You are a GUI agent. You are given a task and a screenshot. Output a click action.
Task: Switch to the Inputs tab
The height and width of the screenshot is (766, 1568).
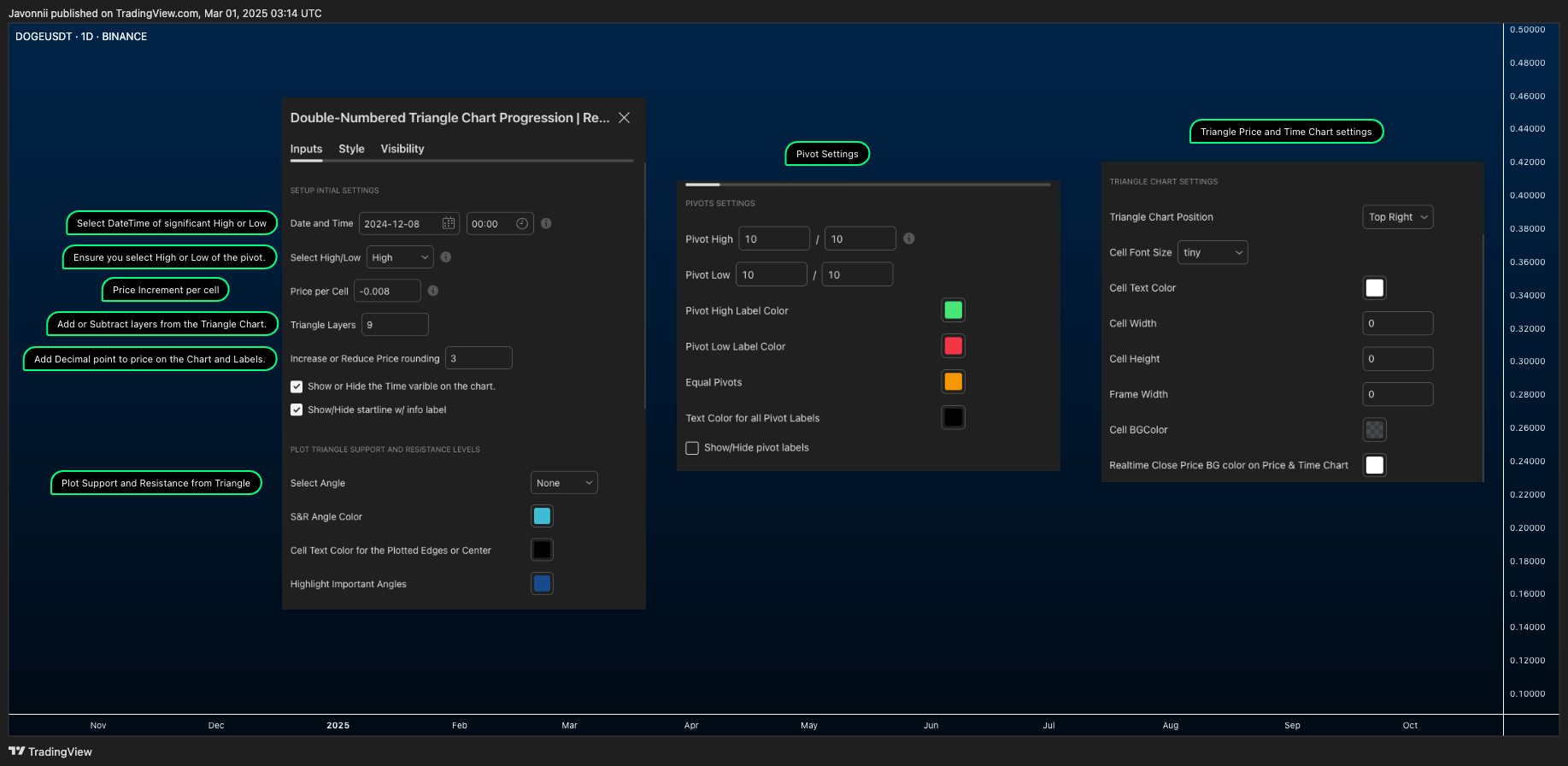point(306,149)
